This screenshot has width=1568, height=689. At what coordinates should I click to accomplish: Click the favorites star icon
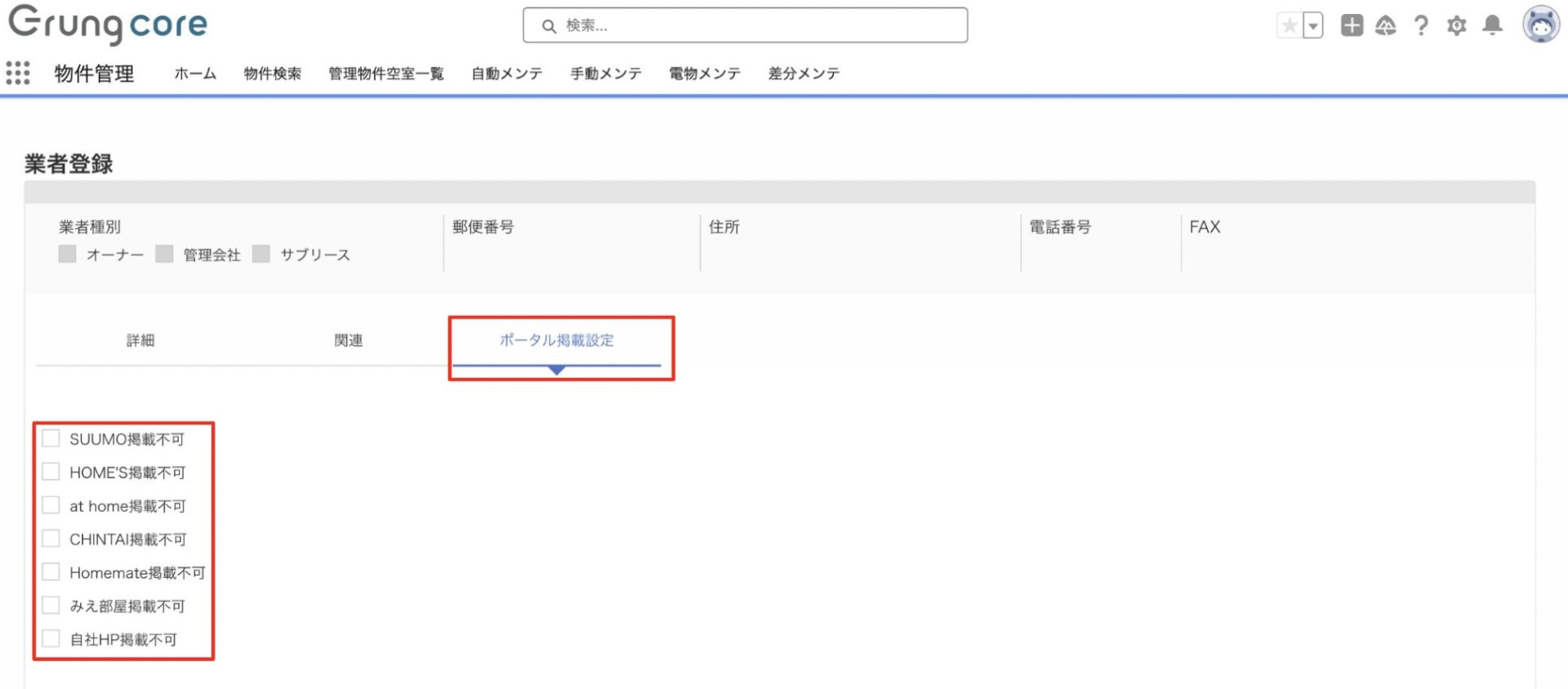click(1290, 26)
